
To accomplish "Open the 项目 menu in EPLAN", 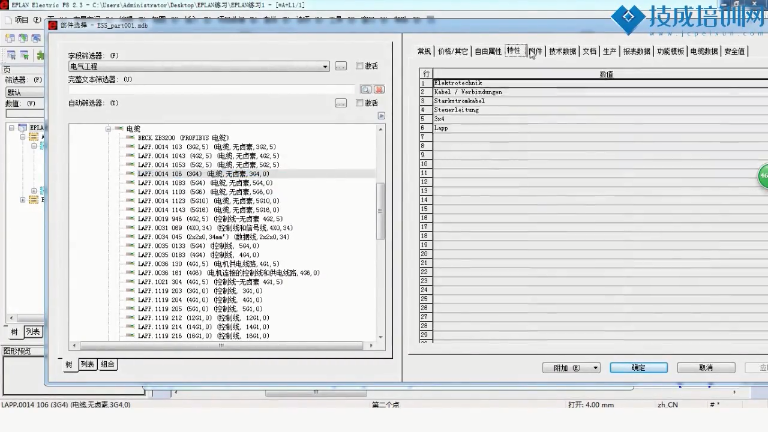I will coord(28,20).
